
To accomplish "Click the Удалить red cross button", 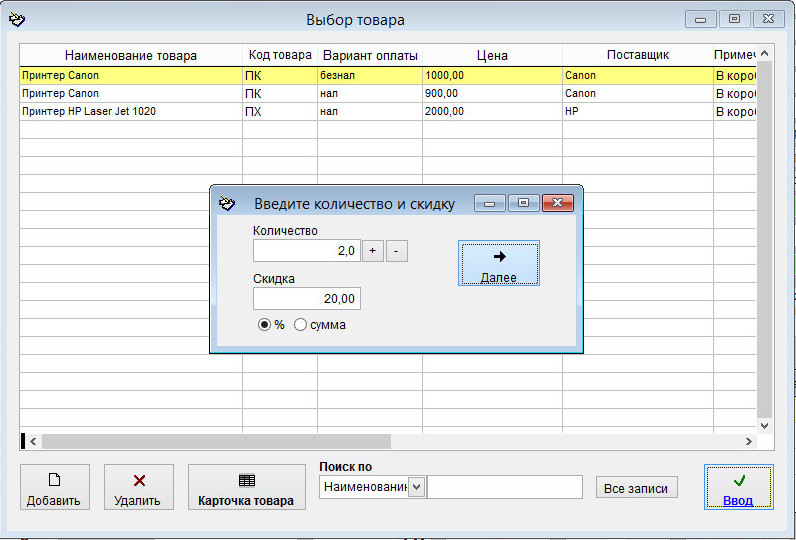I will (139, 488).
